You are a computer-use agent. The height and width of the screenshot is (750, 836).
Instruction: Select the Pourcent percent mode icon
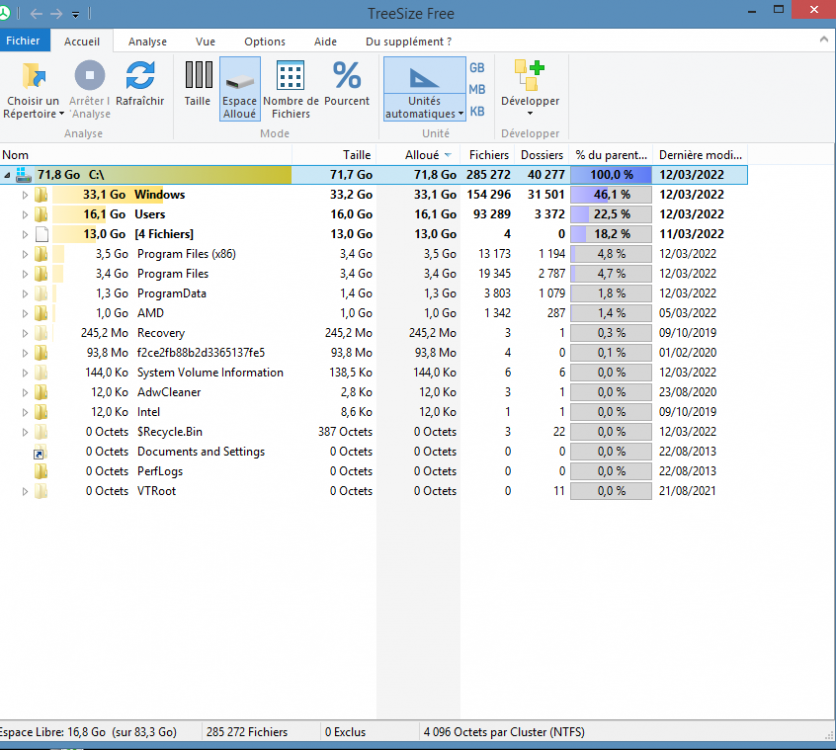[x=347, y=76]
